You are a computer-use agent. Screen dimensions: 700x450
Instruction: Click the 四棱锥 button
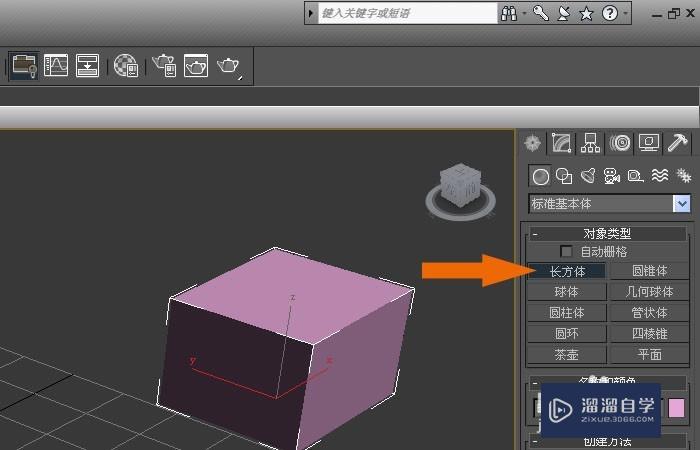650,334
